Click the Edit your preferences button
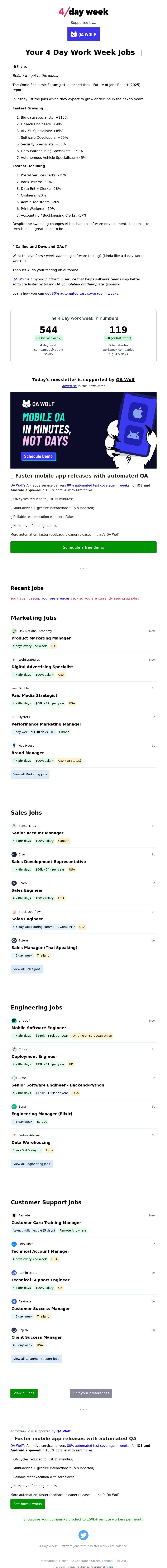The height and width of the screenshot is (1568, 167). pyautogui.click(x=91, y=1393)
